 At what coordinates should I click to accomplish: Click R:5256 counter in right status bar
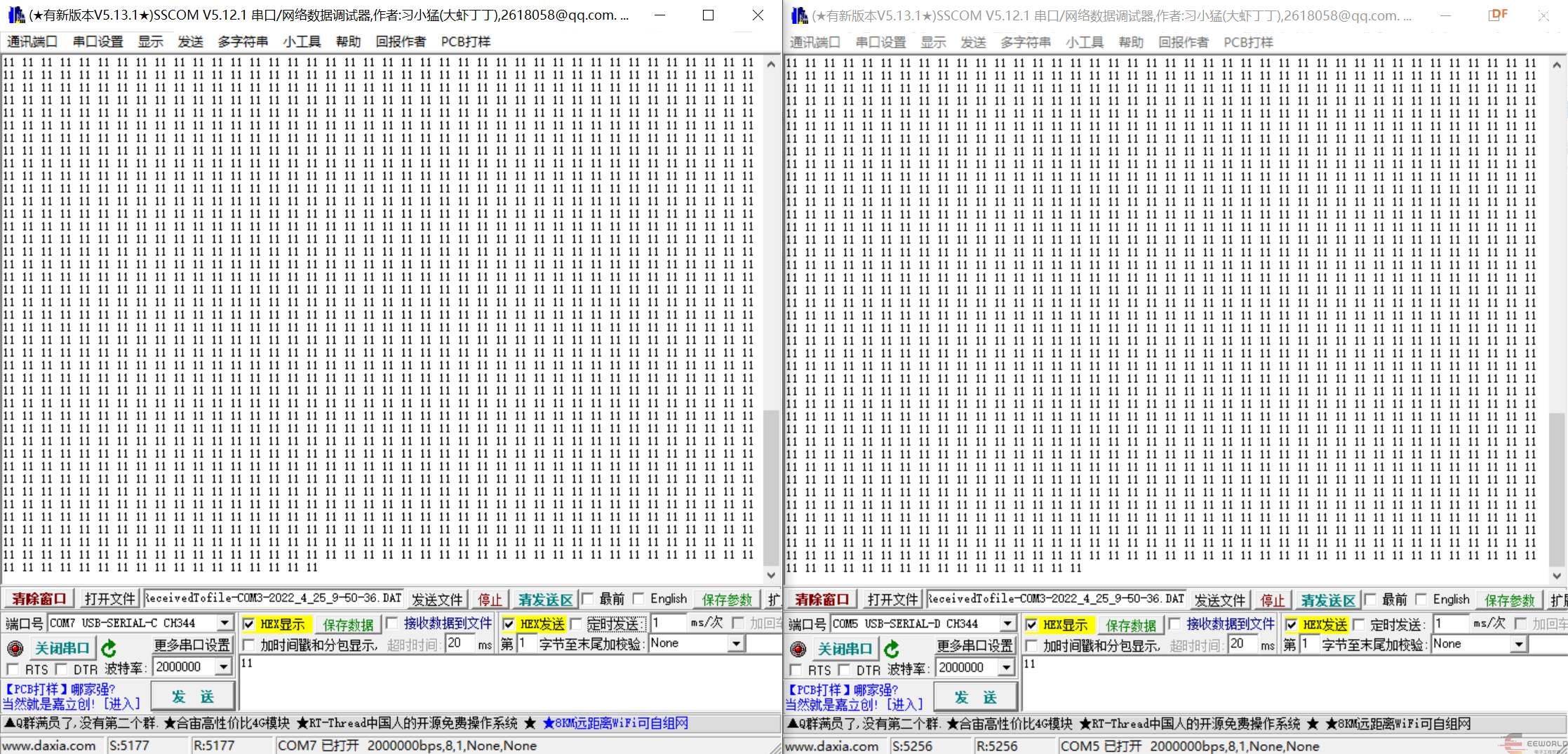(997, 746)
